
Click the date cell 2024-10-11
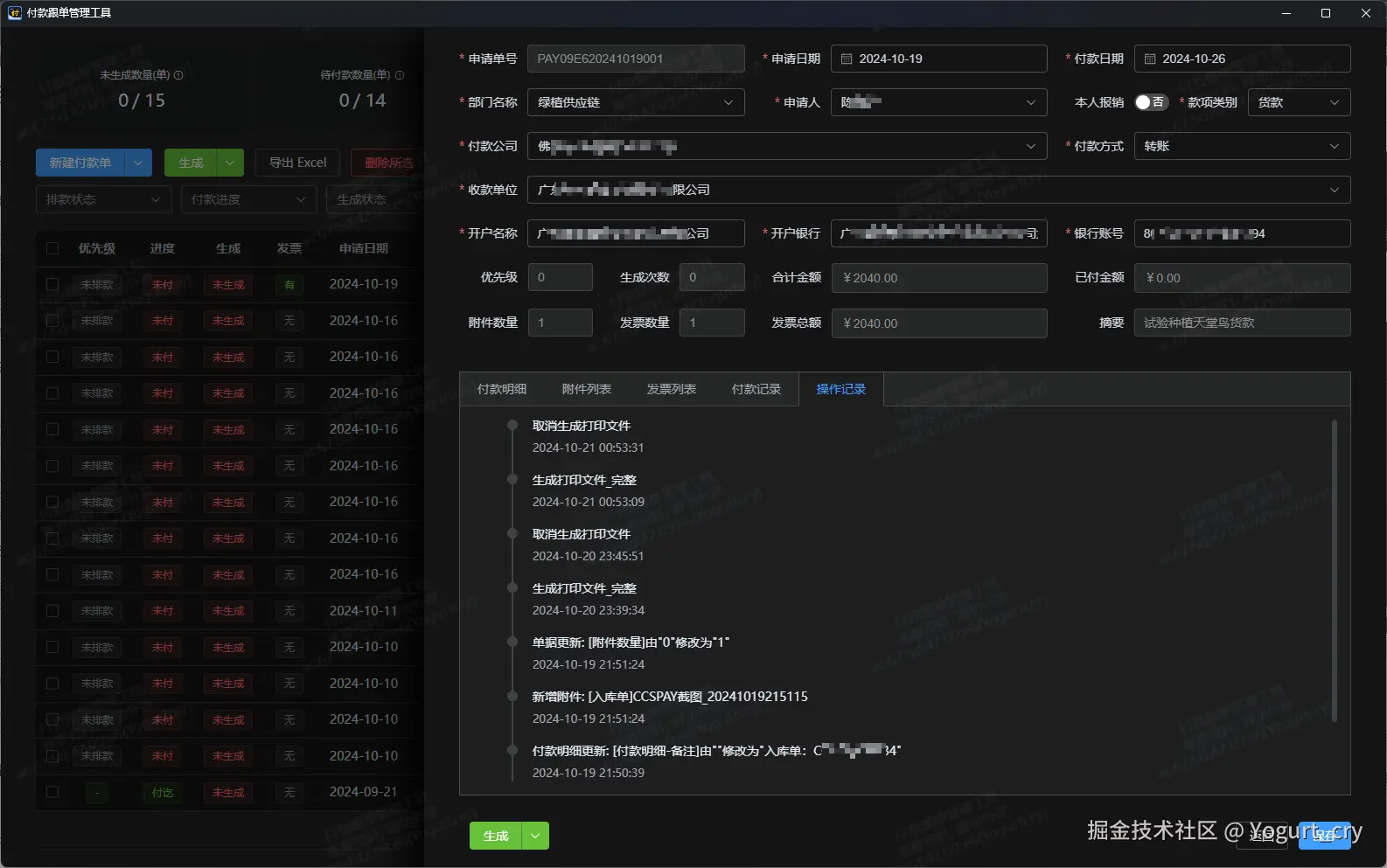pos(364,611)
